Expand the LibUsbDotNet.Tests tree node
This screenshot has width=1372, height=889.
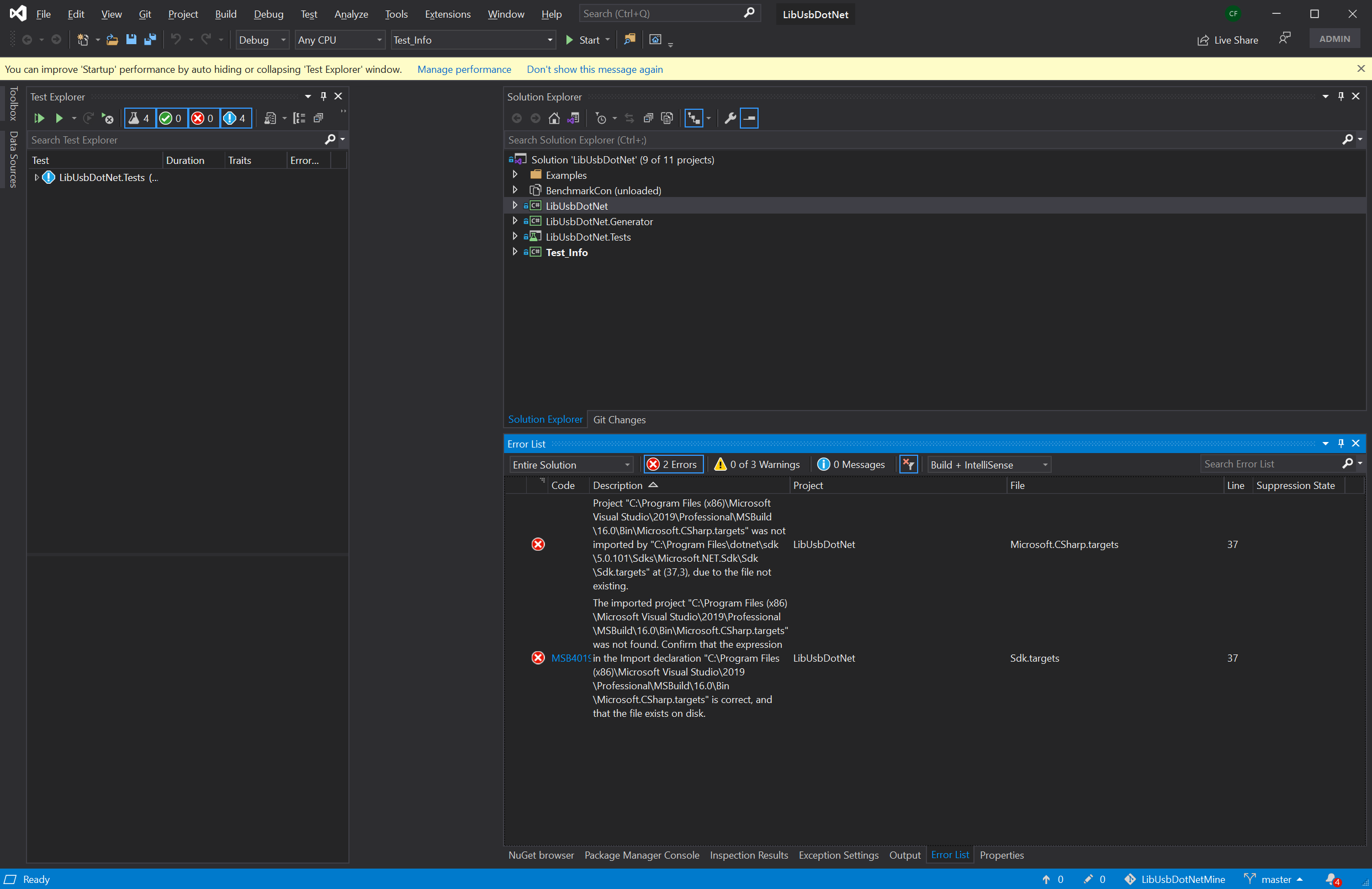click(x=515, y=236)
